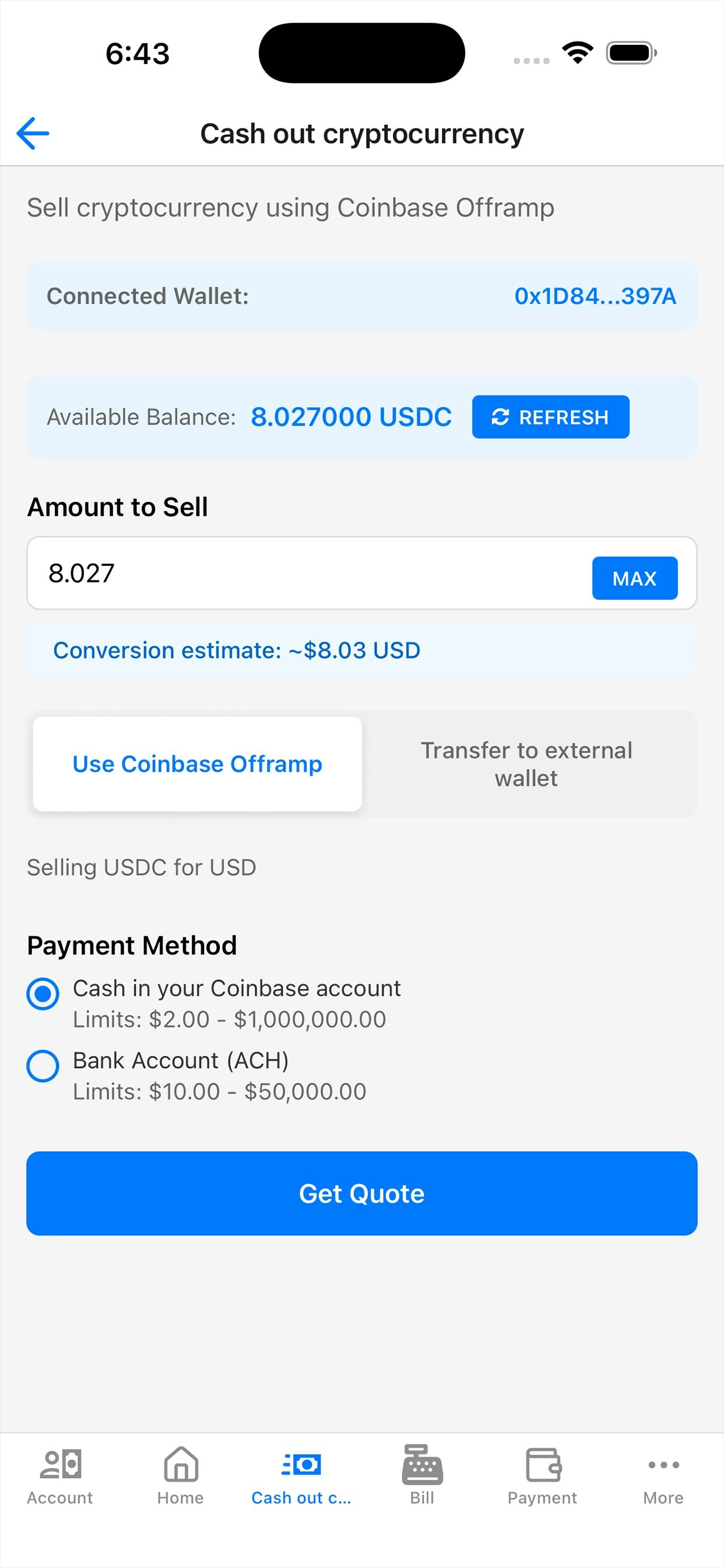Select the Use Coinbase Offramp option

pos(196,764)
